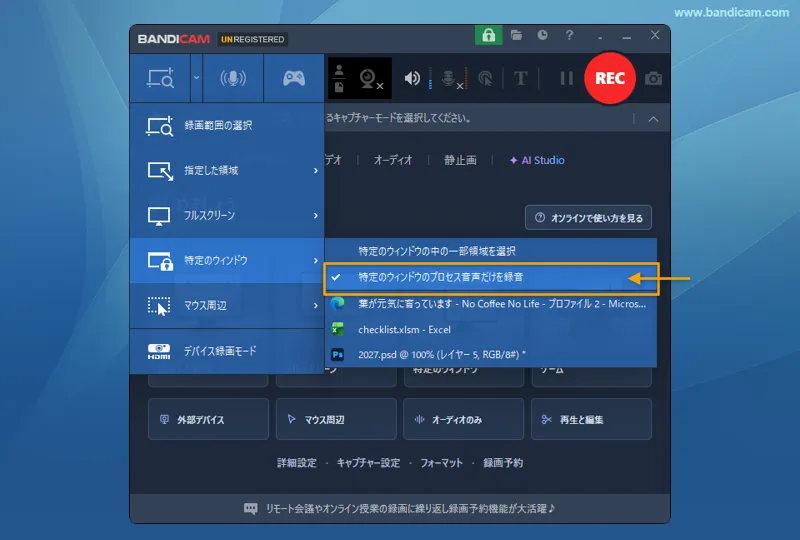The width and height of the screenshot is (800, 540).
Task: Open the screen mode dropdown arrow
Action: (x=196, y=78)
